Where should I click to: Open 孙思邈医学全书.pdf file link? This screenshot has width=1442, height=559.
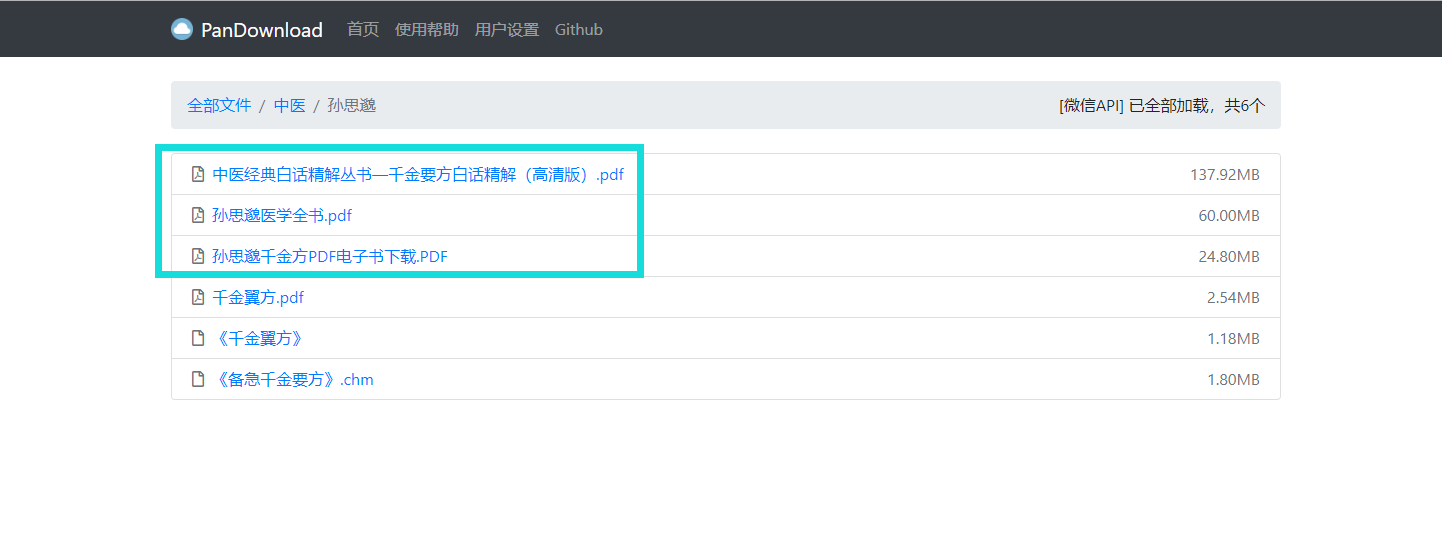[282, 215]
